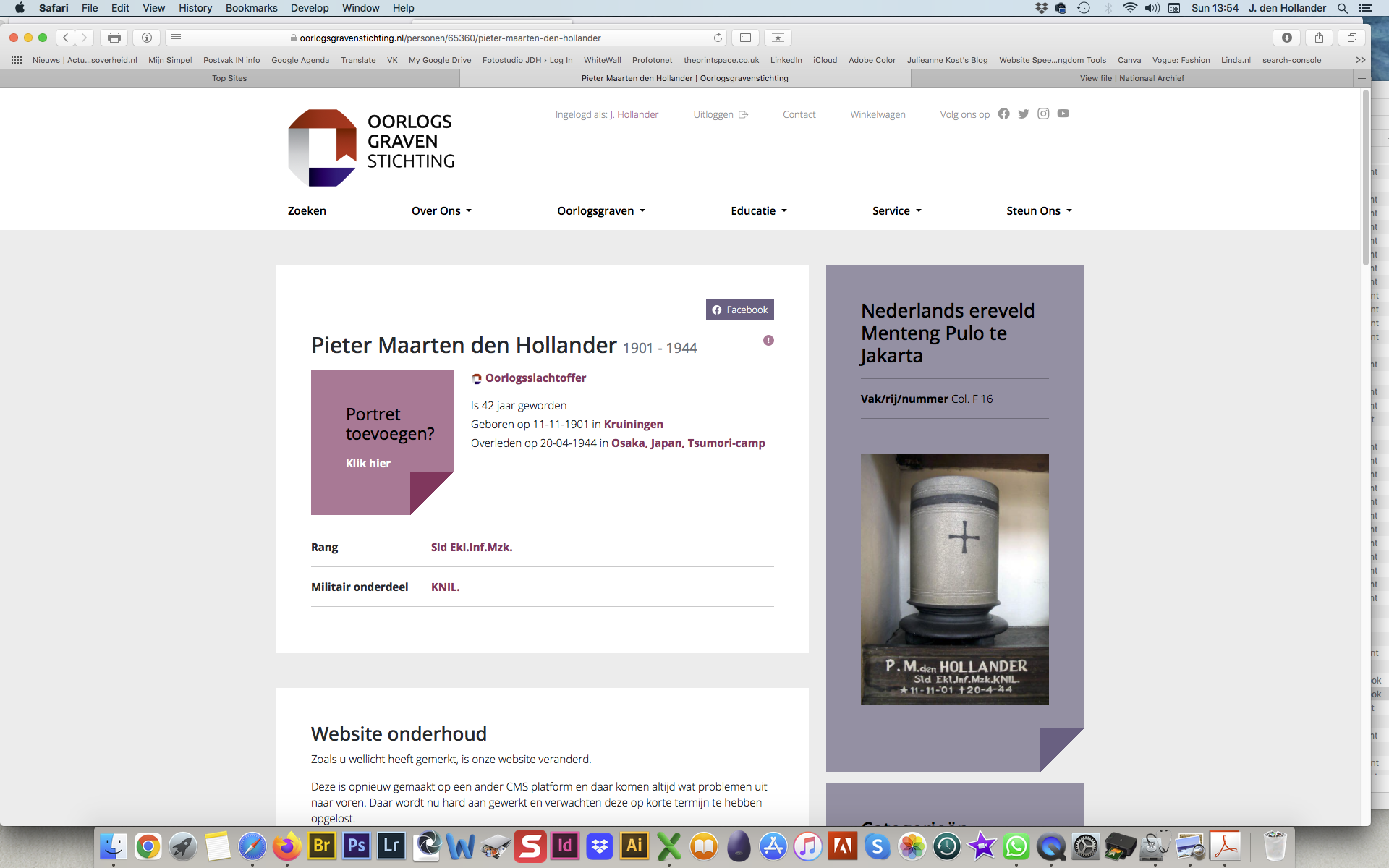Open the Bookmarks menu in the menu bar

click(251, 8)
